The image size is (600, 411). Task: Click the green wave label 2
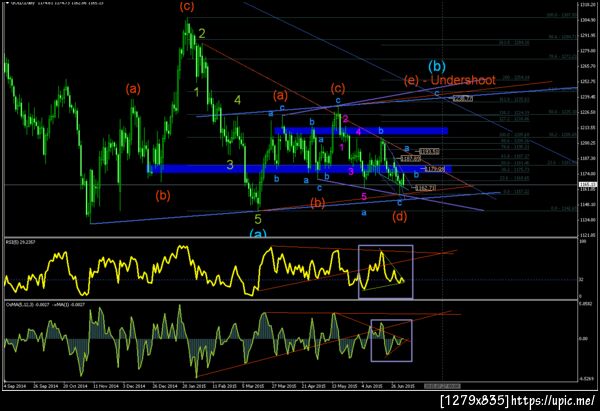202,34
